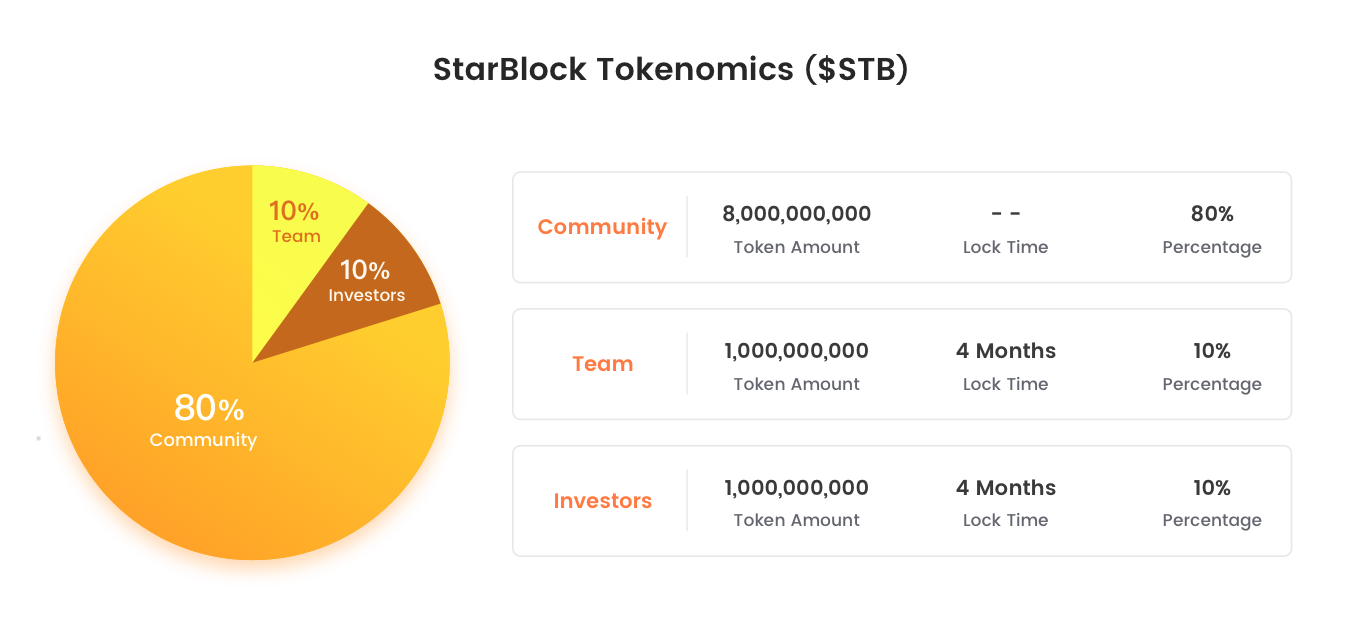Click the Team row's 4 Months value
This screenshot has width=1348, height=623.
click(x=1005, y=351)
